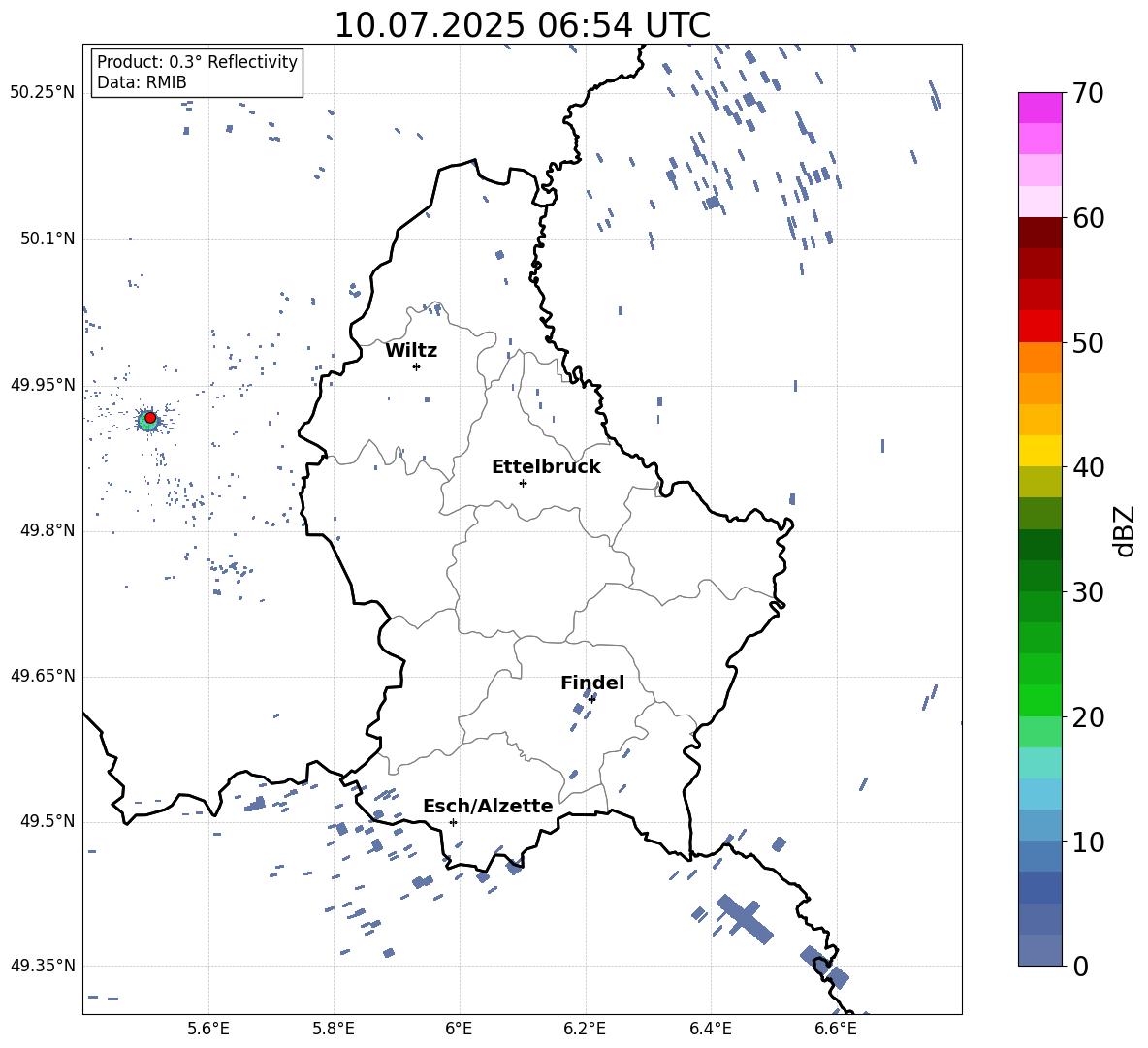The height and width of the screenshot is (1048, 1148).
Task: Click the 20 value on the colorbar
Action: (x=1088, y=717)
